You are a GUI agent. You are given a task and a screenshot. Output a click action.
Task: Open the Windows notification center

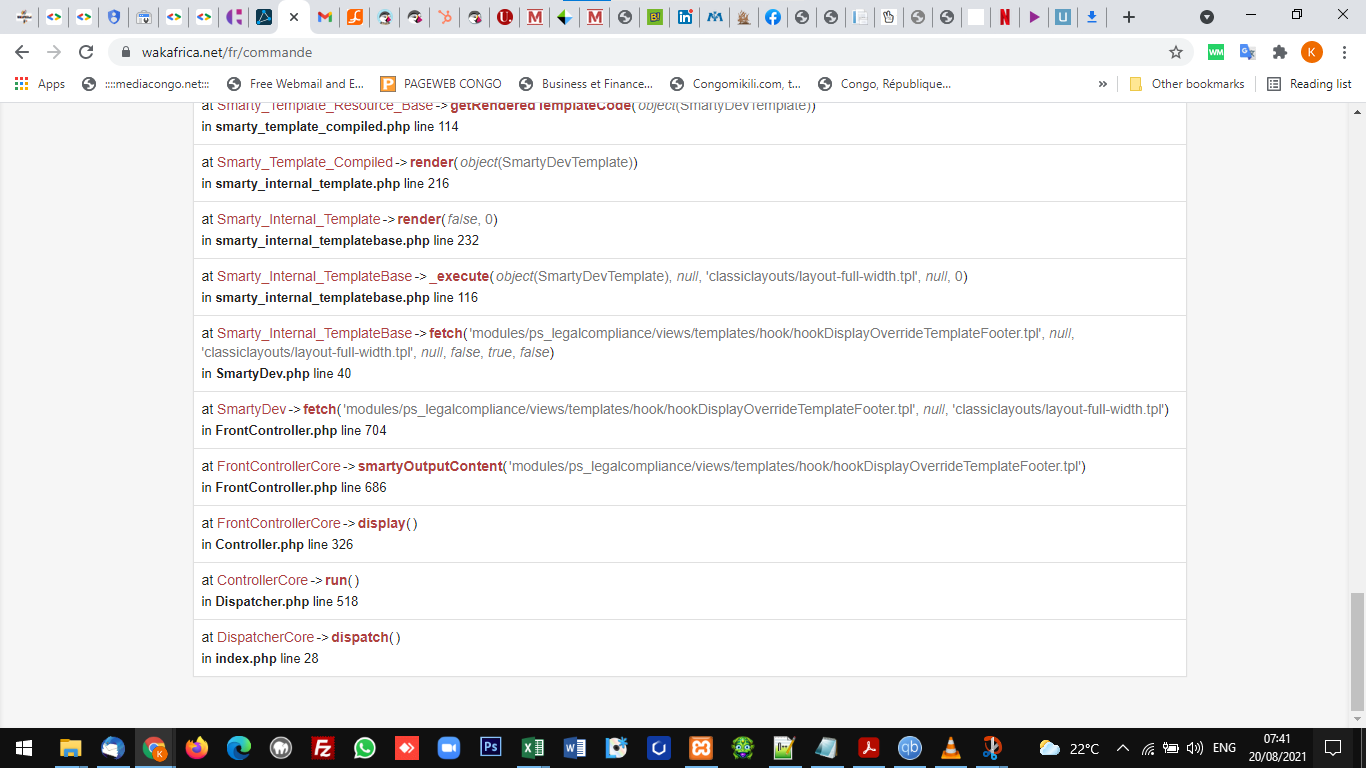tap(1333, 748)
